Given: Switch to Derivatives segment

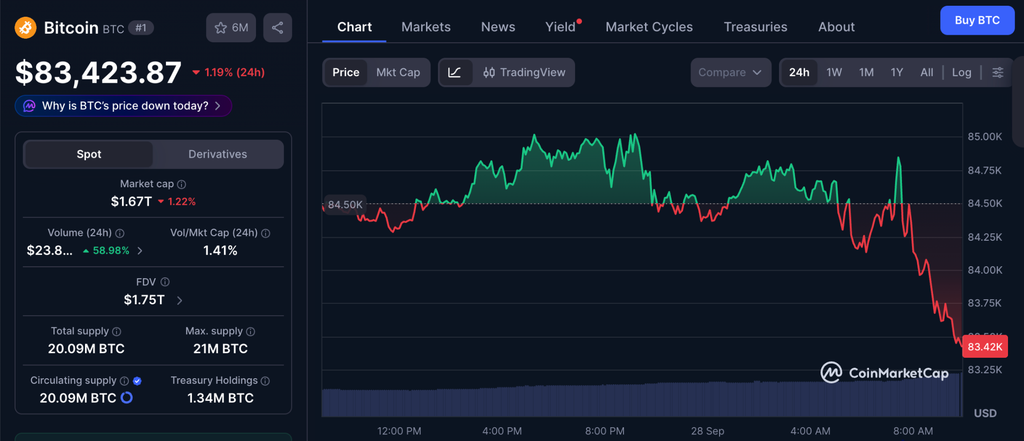Looking at the screenshot, I should coord(217,154).
